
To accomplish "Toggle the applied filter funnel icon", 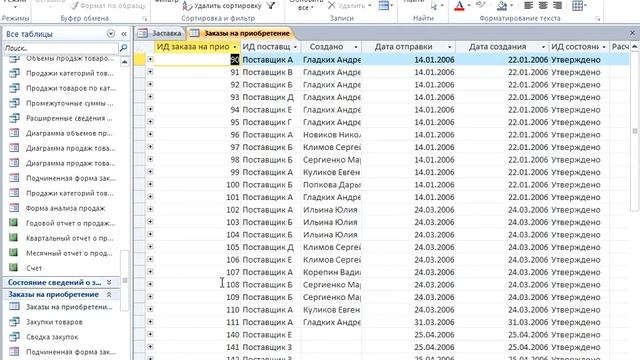I will coord(271,5).
